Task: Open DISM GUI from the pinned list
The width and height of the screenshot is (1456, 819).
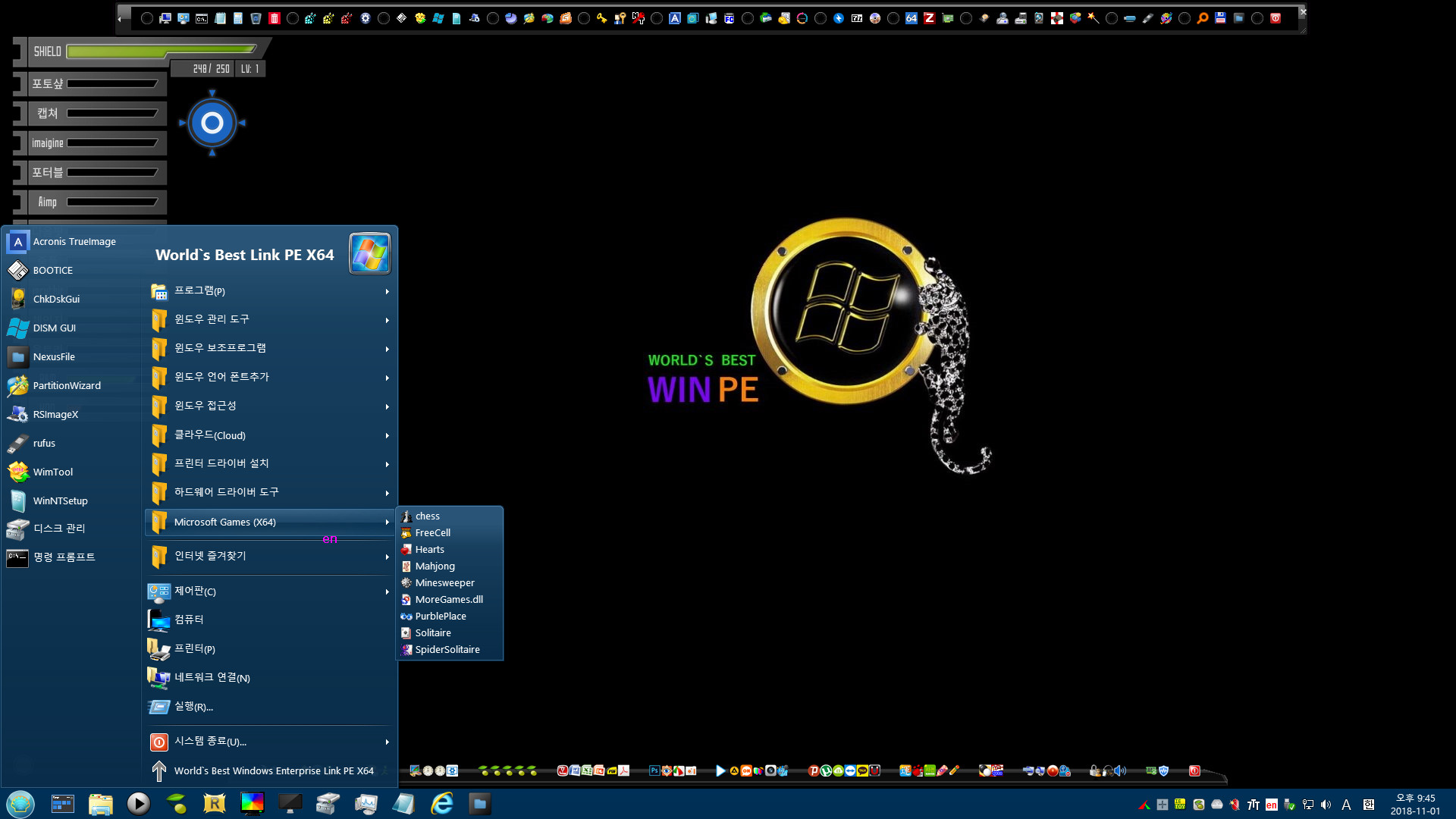Action: (x=72, y=328)
